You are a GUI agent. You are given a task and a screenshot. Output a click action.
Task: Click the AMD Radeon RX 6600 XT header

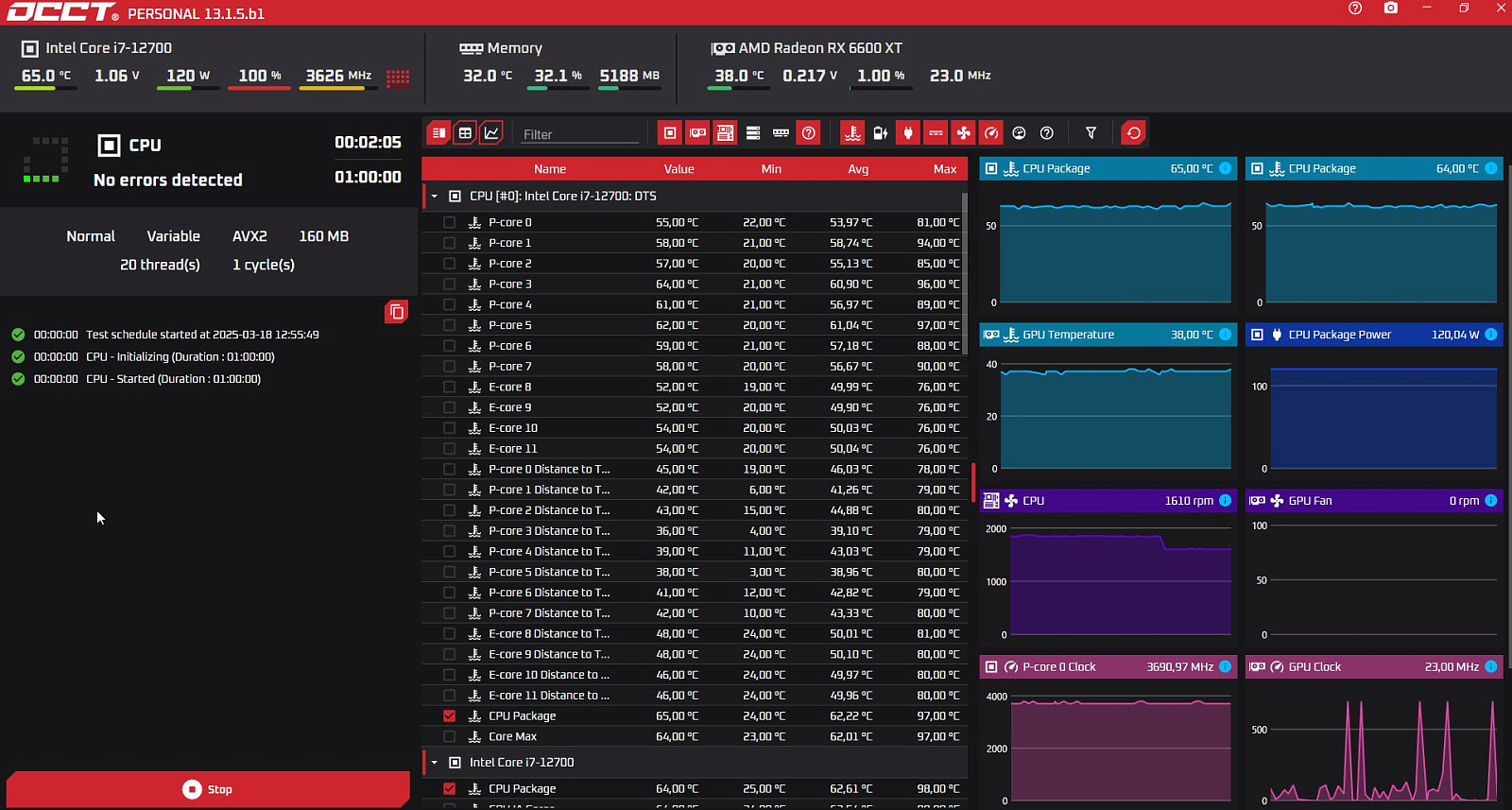pos(820,48)
